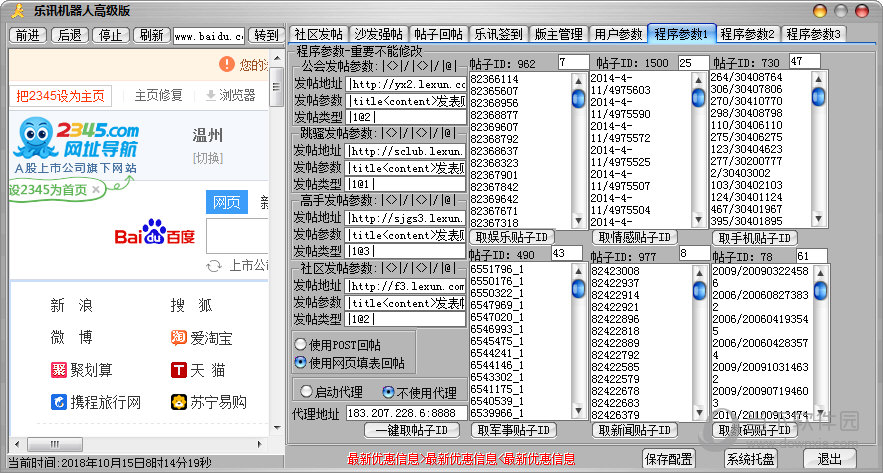The image size is (883, 473).
Task: Select the 程序参数2 tab
Action: coord(748,34)
